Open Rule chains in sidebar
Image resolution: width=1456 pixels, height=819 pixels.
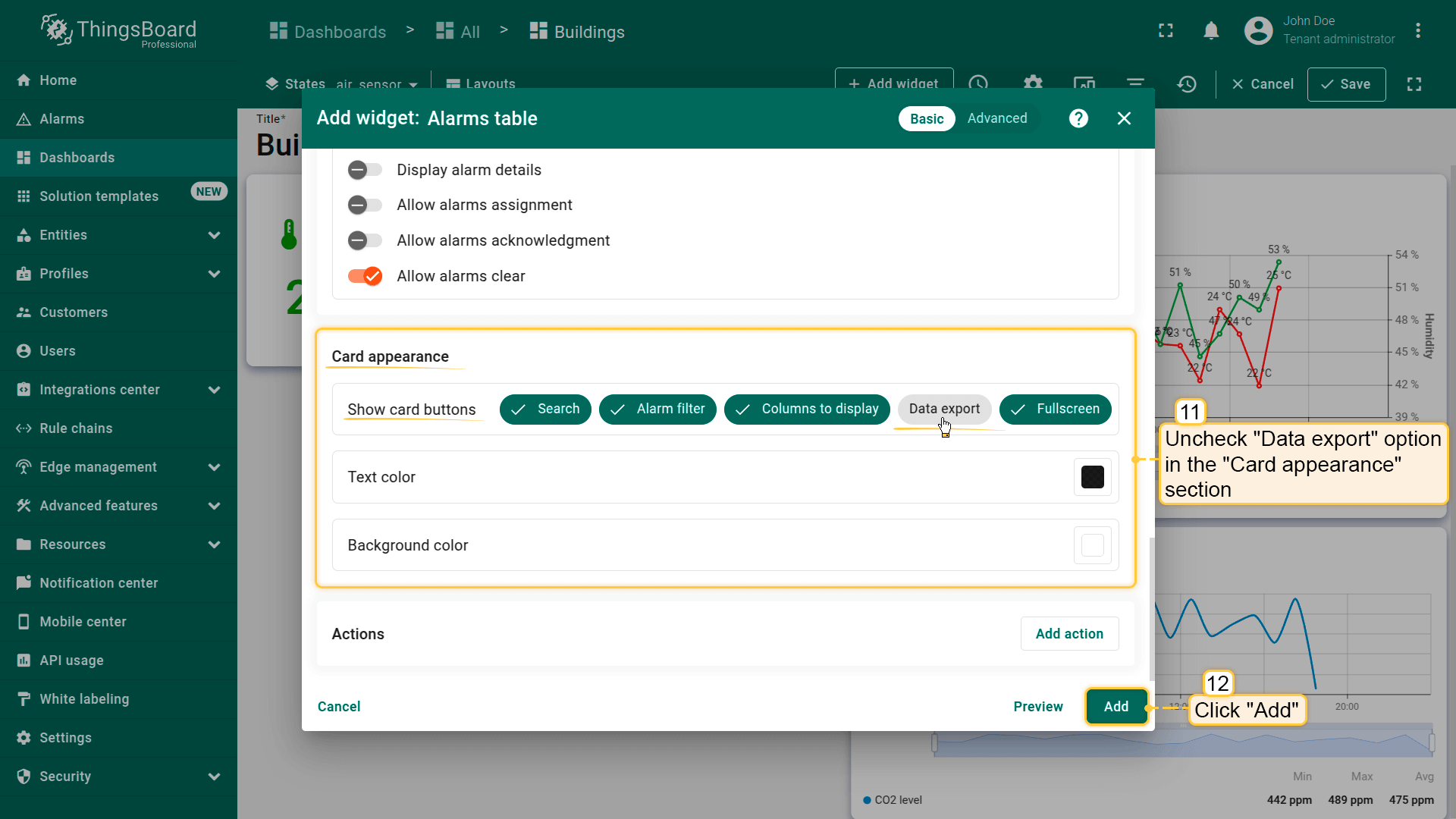click(x=76, y=428)
